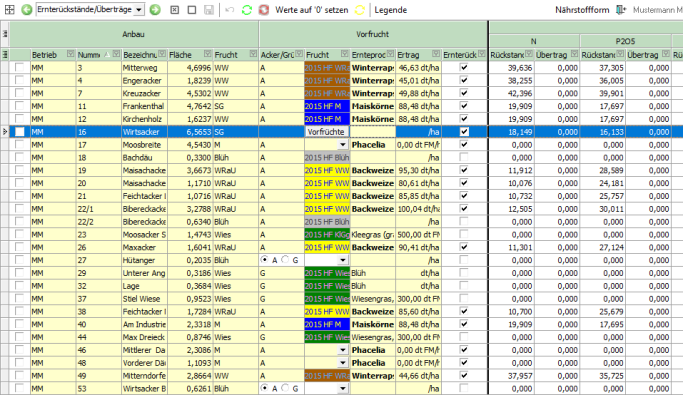Click N Rückstand value '42,396'
This screenshot has height=395, width=683.
(x=512, y=93)
